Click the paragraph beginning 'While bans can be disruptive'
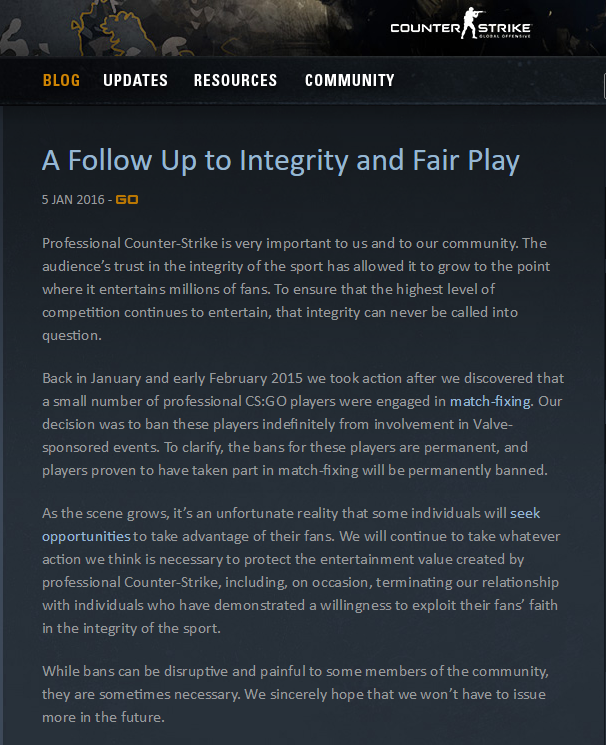Screen dimensions: 606x745 tap(295, 694)
